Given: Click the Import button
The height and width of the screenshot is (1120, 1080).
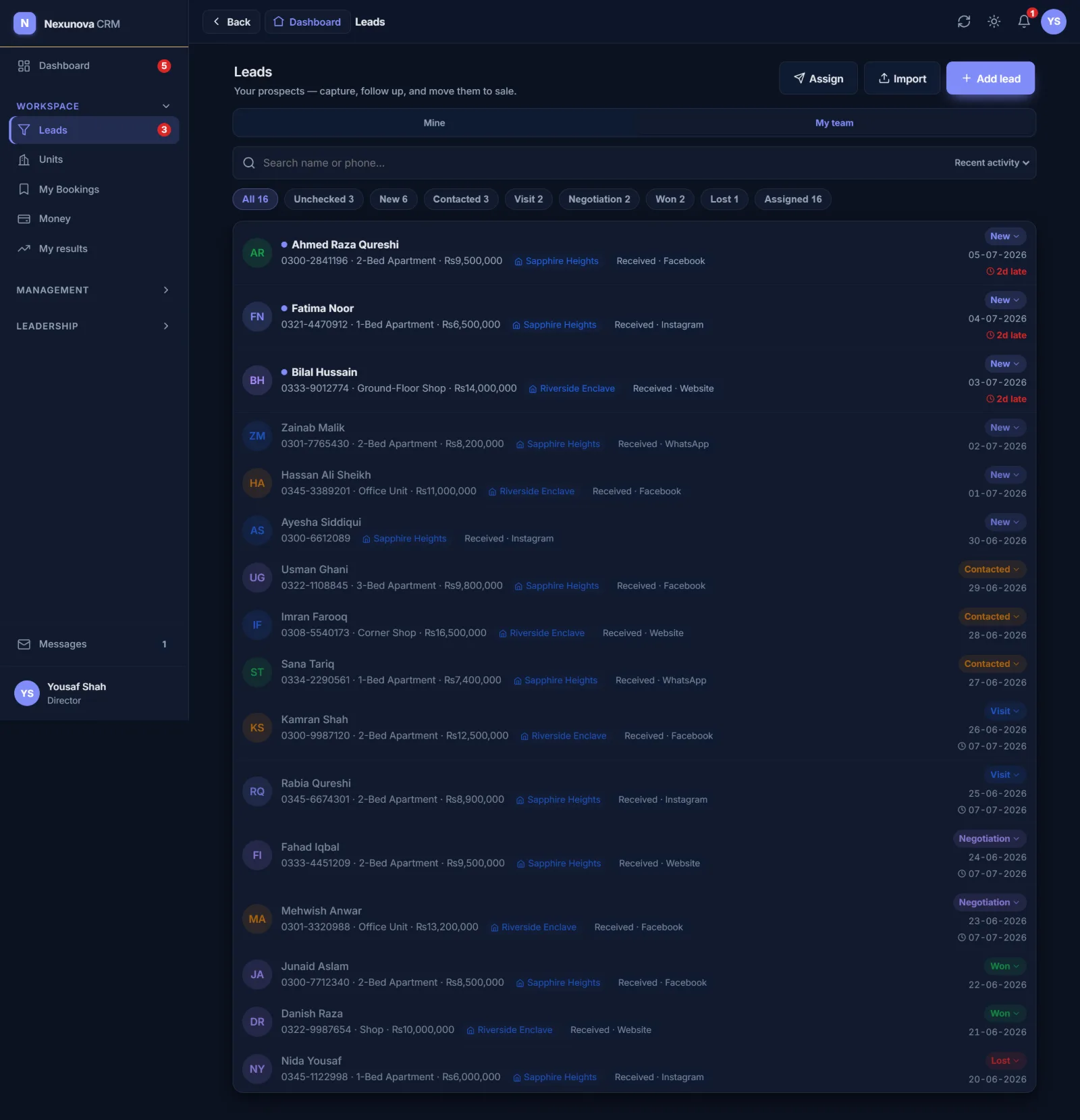Looking at the screenshot, I should click(902, 78).
